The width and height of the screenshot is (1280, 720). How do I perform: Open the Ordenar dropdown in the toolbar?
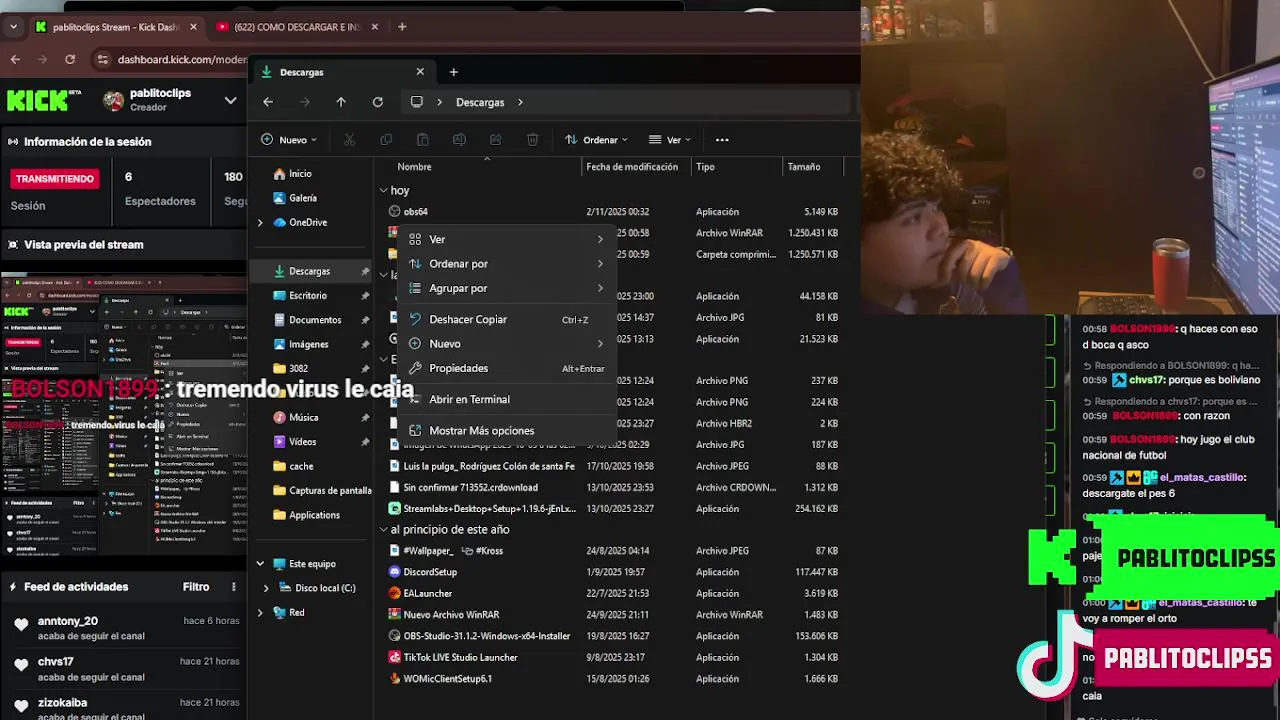[596, 140]
